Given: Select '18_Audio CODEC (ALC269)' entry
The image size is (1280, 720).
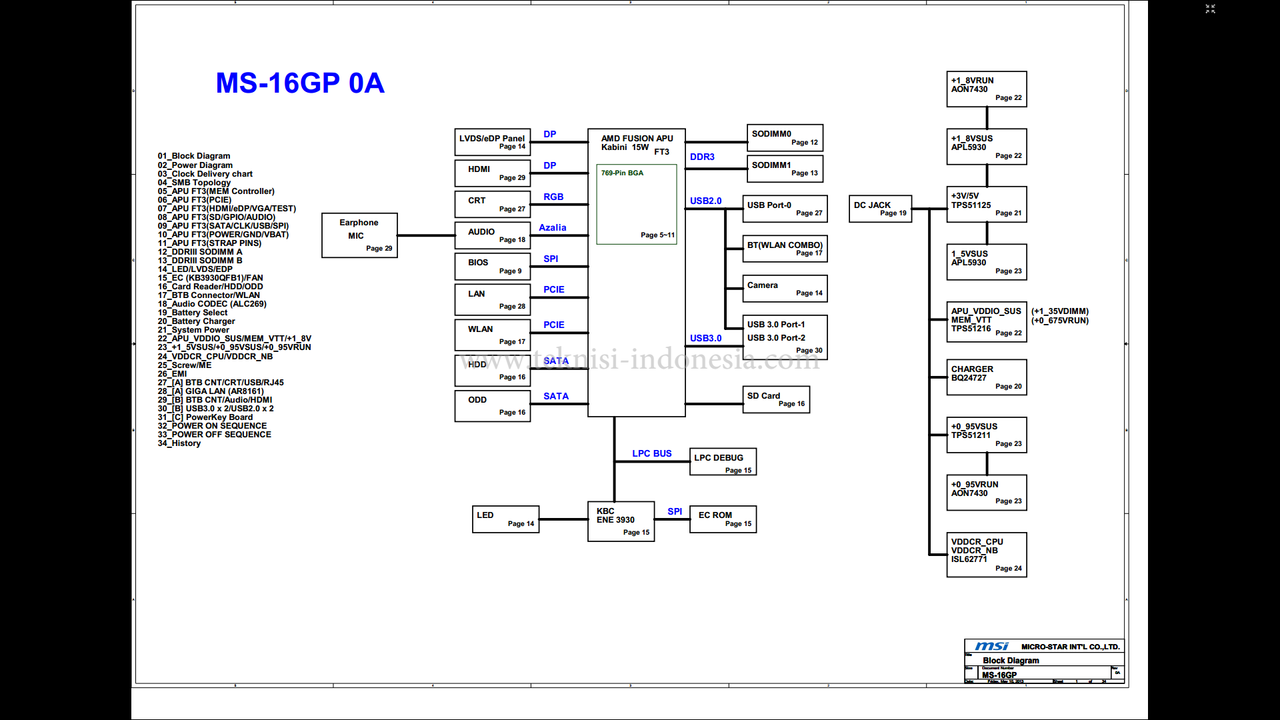Looking at the screenshot, I should point(212,304).
